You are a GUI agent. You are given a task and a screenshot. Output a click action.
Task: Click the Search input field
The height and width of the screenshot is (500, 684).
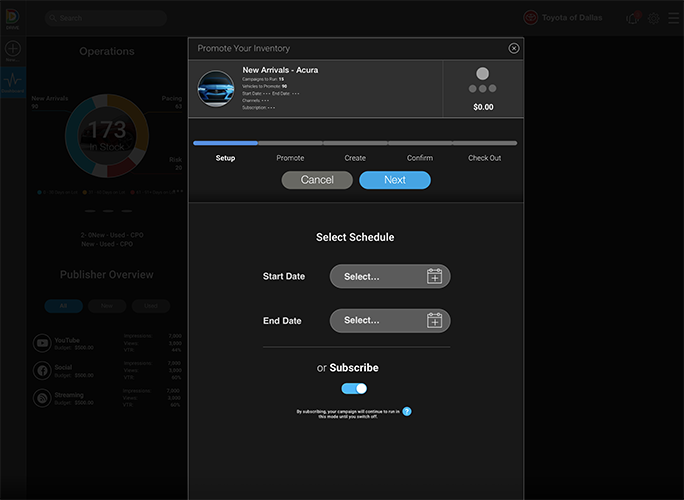click(x=106, y=18)
